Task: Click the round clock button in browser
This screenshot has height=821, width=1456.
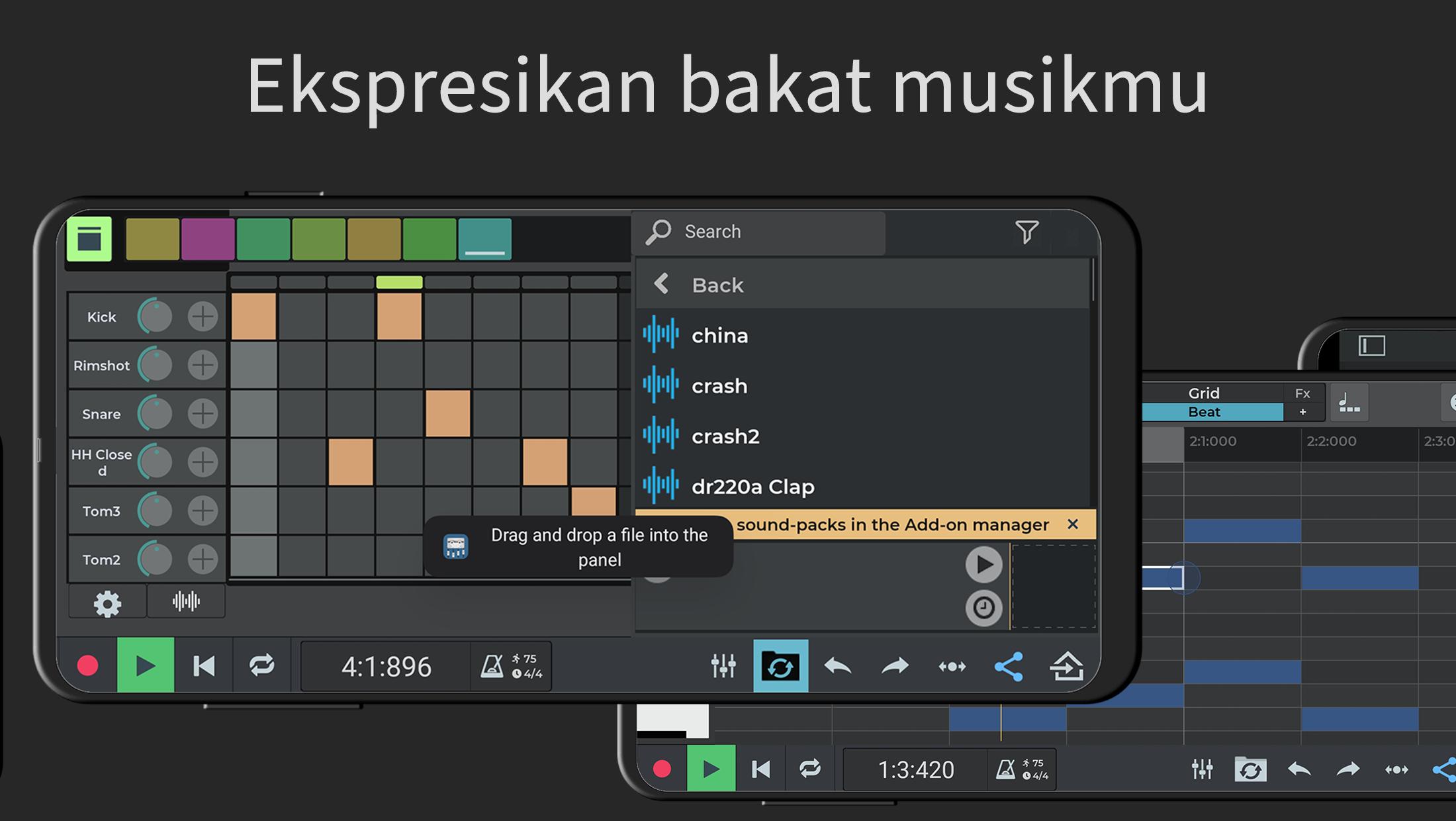Action: (x=983, y=608)
